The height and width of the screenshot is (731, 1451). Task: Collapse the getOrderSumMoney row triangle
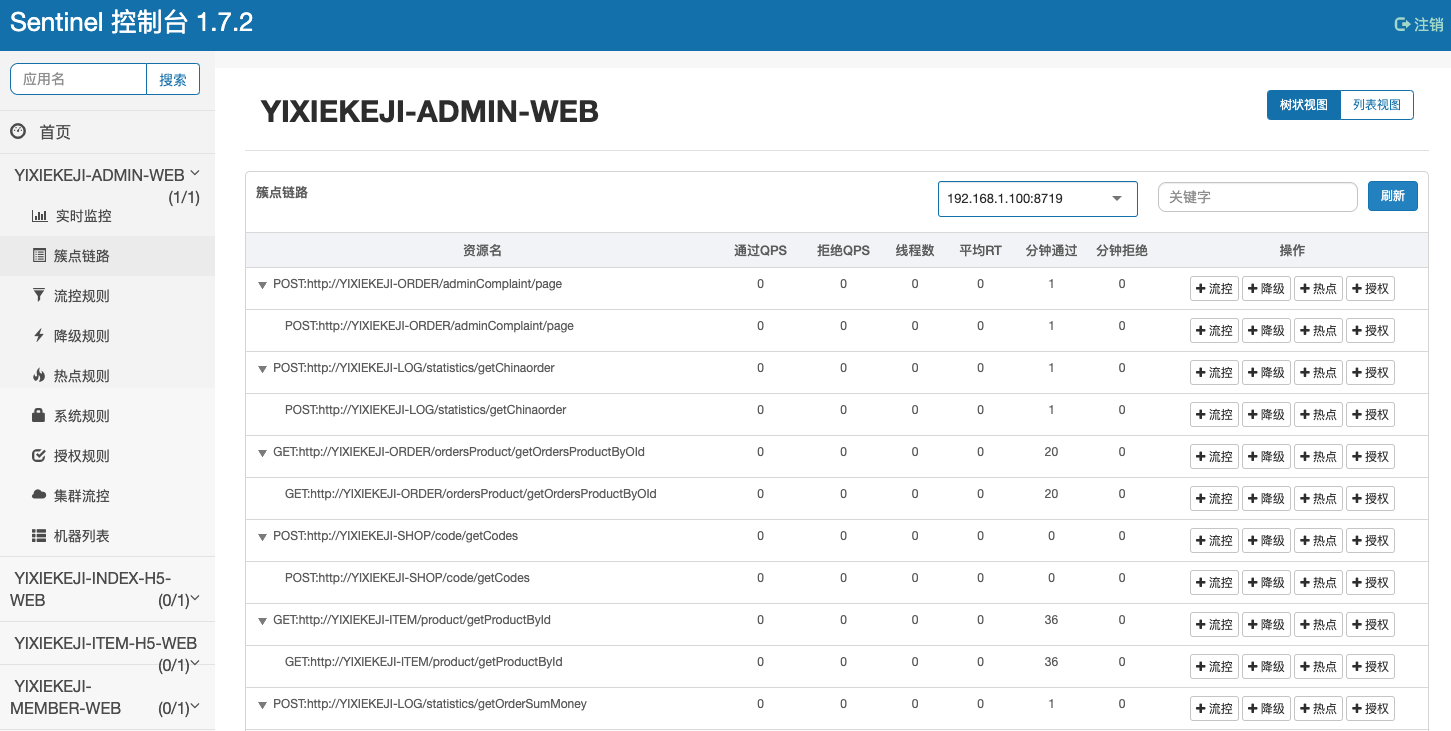pyautogui.click(x=262, y=705)
